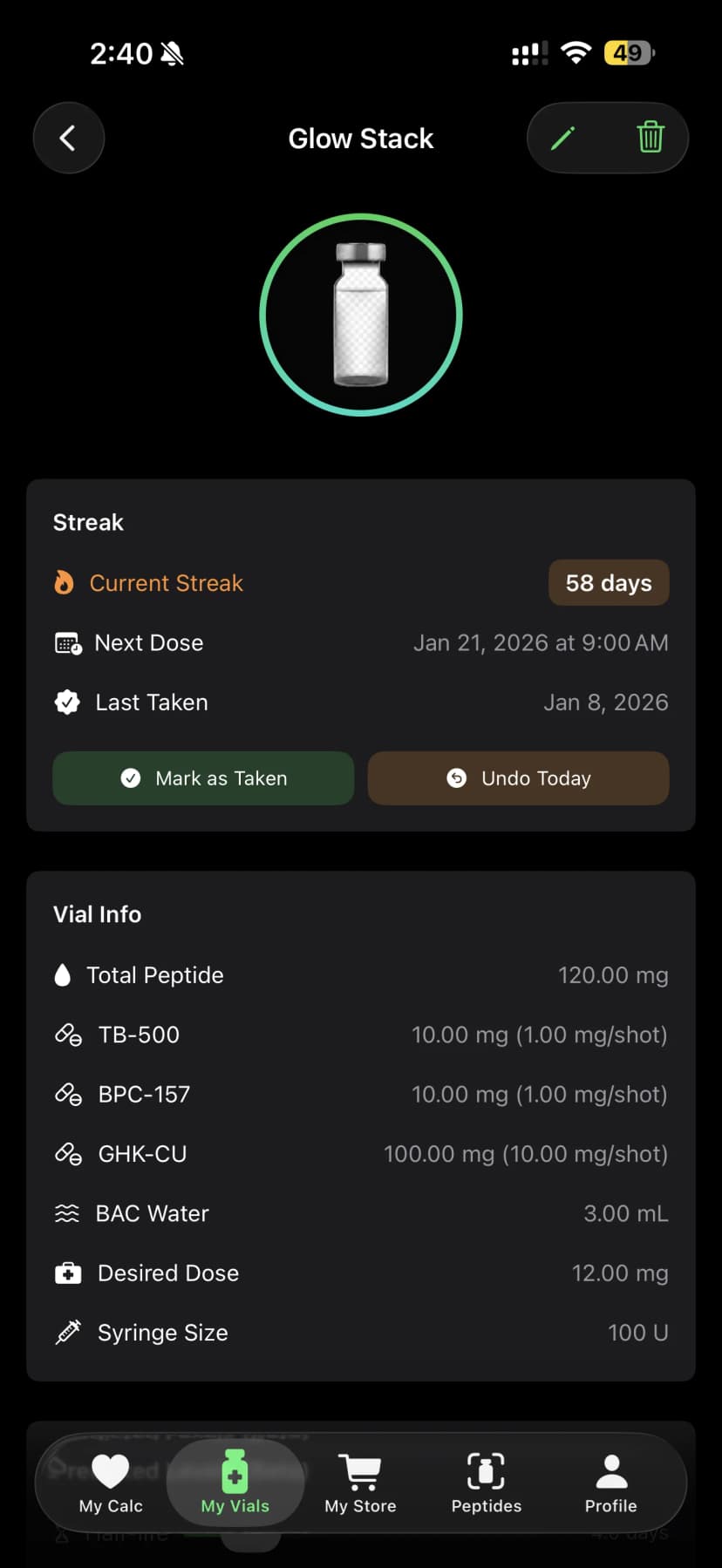Tap the back arrow button
Screen dimensions: 722x1568
(x=68, y=138)
